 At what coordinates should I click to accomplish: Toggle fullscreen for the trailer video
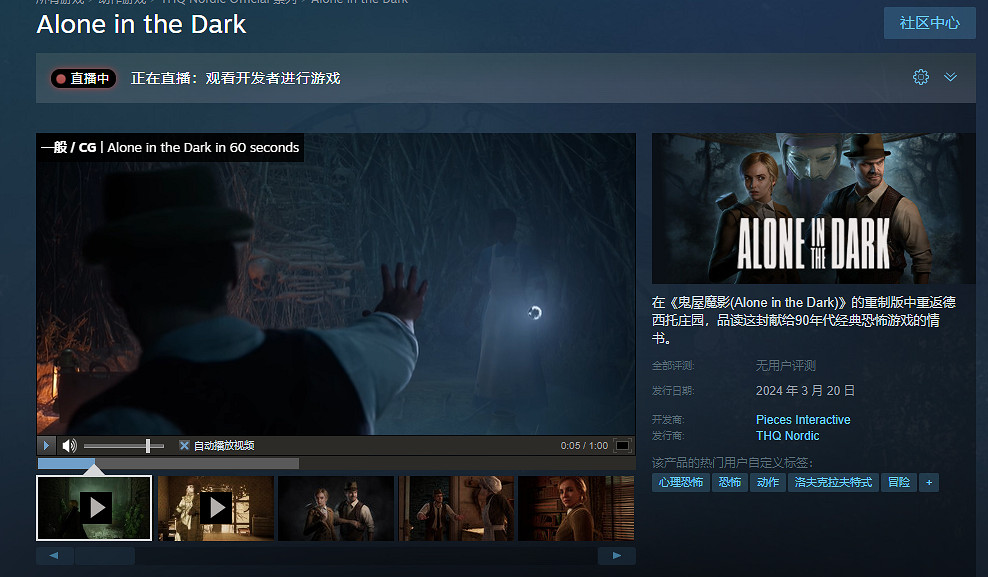622,445
